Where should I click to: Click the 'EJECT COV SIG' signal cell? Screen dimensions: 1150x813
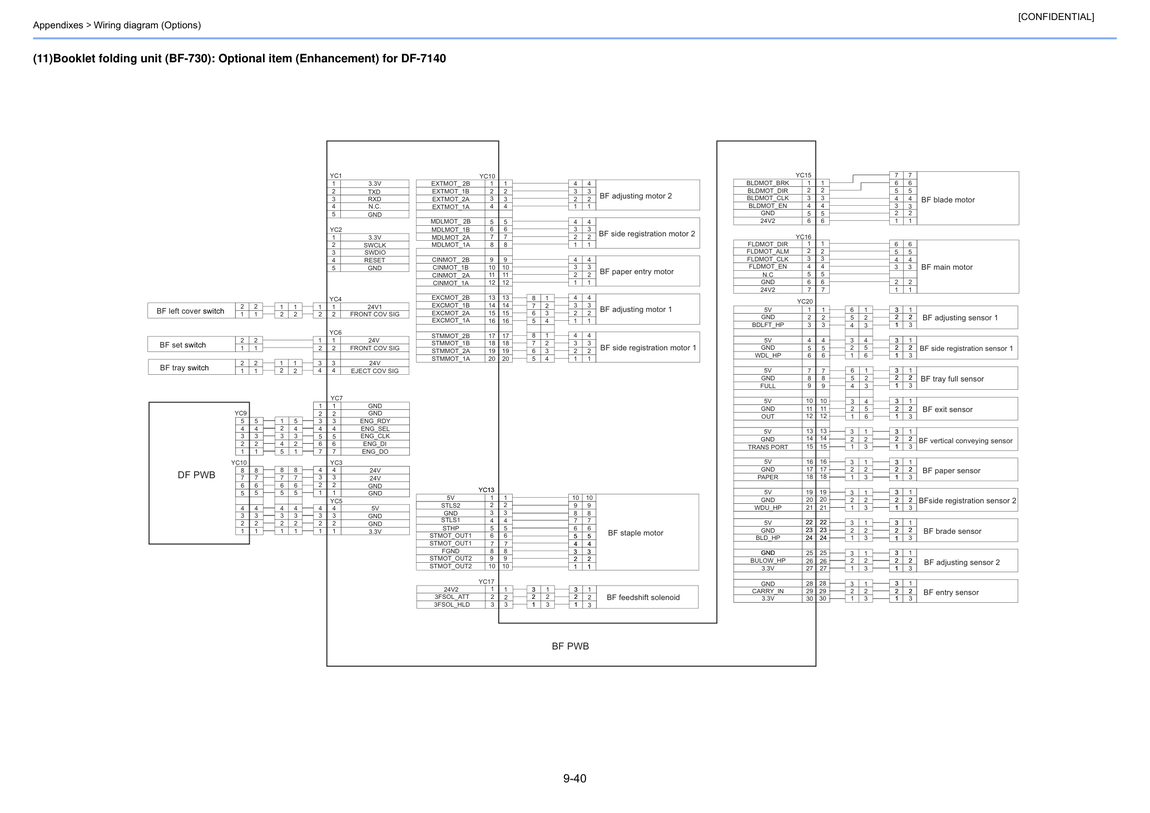coord(374,371)
